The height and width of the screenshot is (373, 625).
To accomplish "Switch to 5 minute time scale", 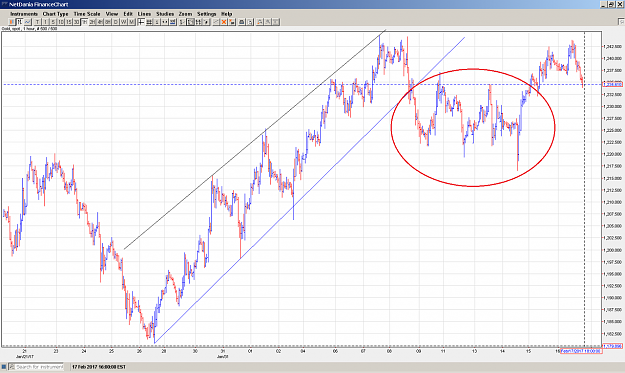I will click(53, 22).
